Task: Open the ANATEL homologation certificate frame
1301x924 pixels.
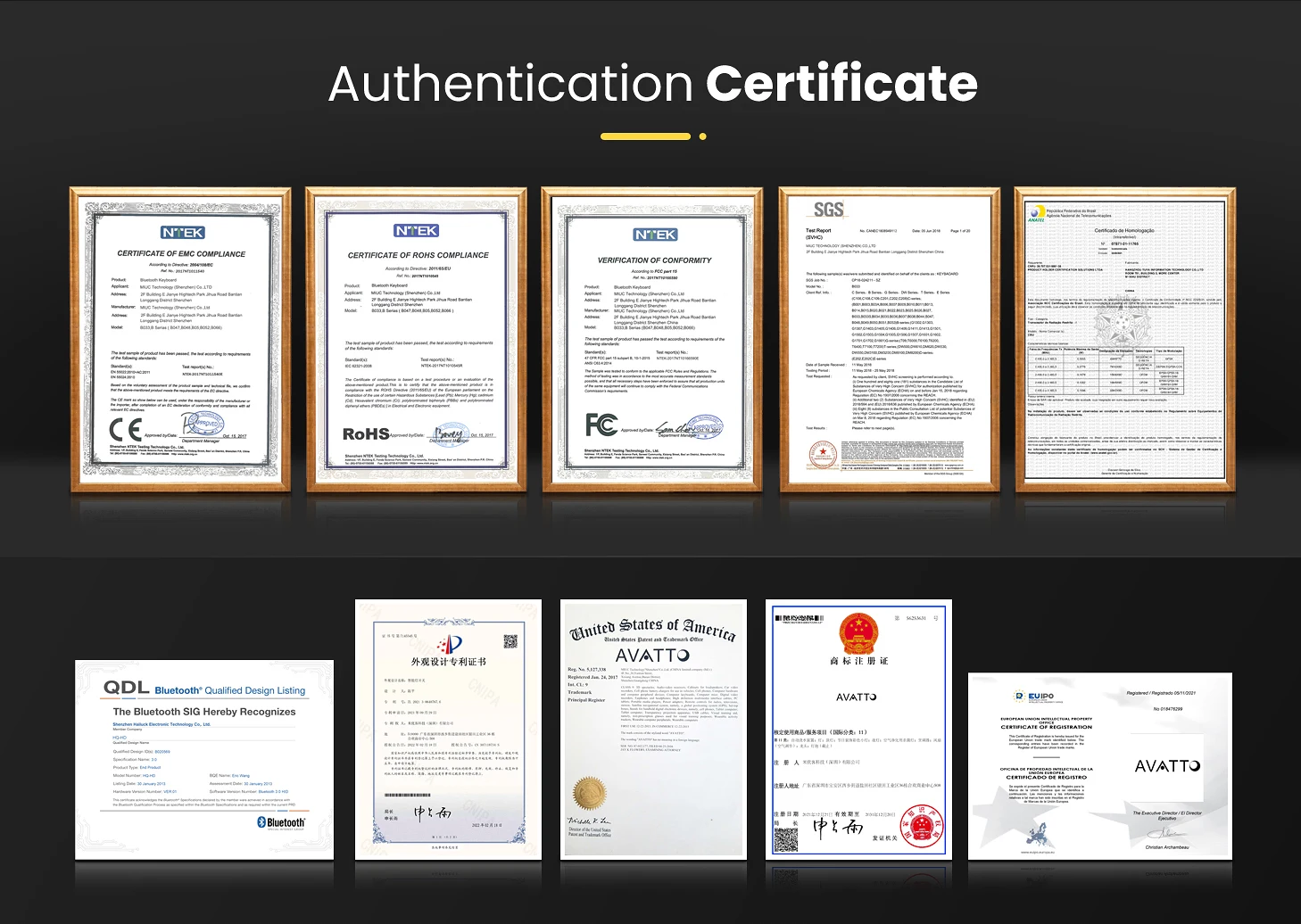Action: click(x=1125, y=340)
